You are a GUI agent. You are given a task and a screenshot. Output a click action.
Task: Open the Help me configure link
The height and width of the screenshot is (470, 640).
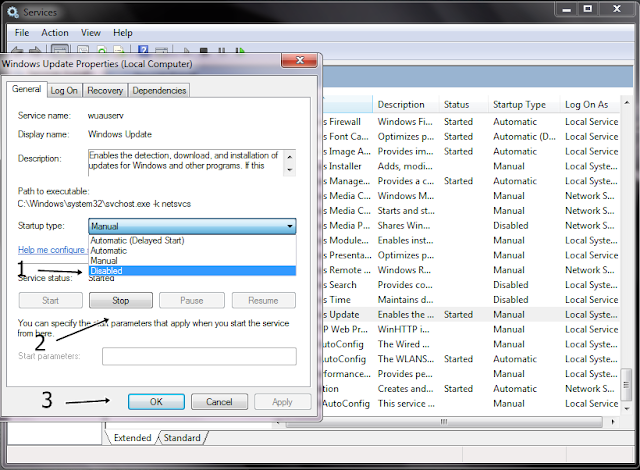pos(53,250)
